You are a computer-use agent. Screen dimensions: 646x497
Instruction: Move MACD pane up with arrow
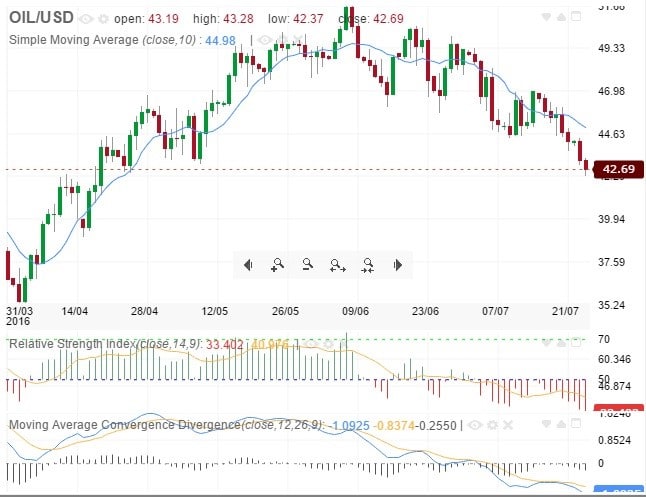pyautogui.click(x=560, y=425)
